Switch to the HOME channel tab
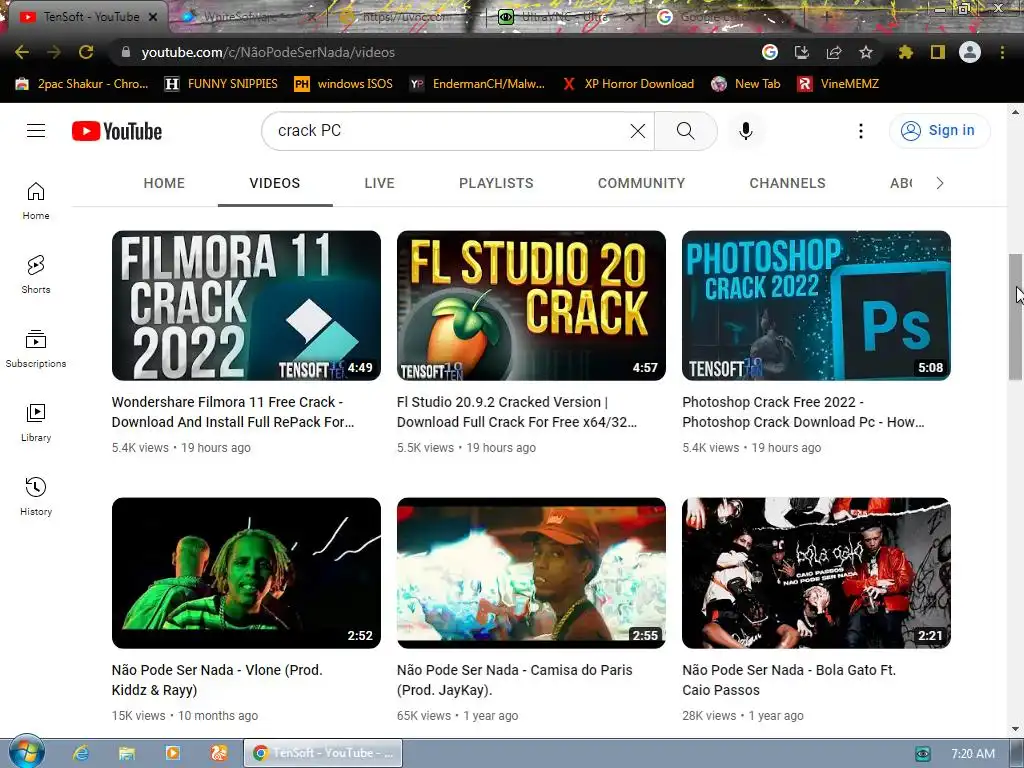The image size is (1024, 768). [x=164, y=184]
